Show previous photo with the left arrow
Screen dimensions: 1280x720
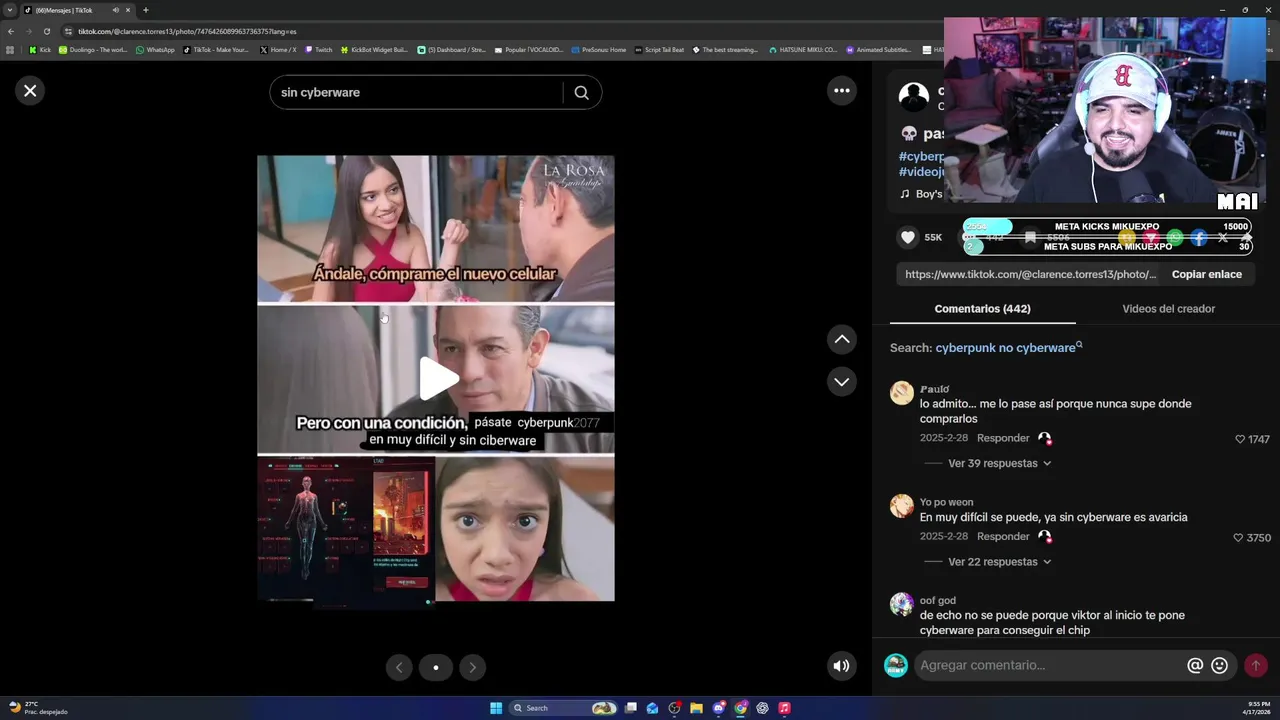click(398, 667)
